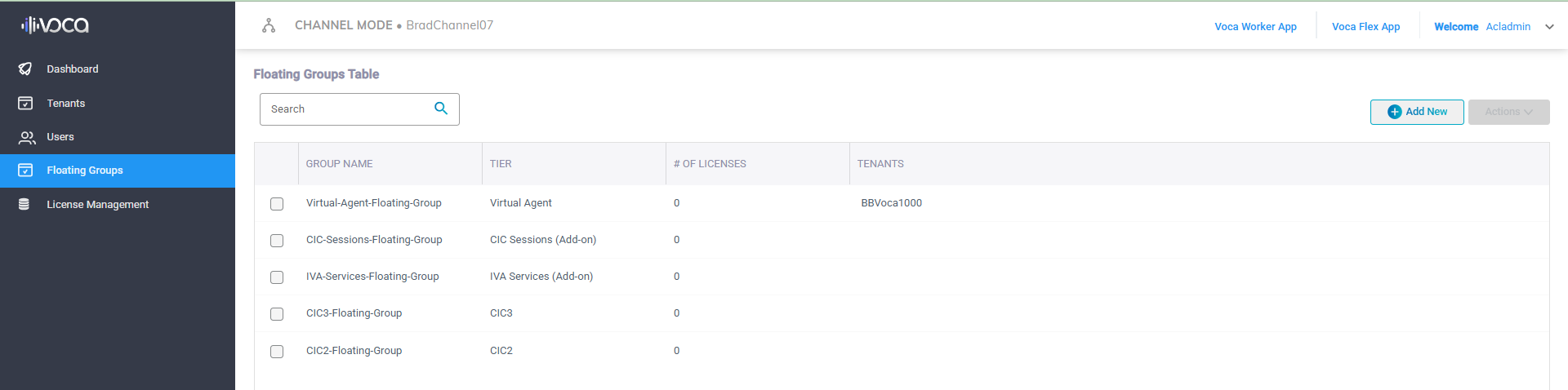The image size is (1568, 390).
Task: Open the Voca Flex App link
Action: 1365,27
